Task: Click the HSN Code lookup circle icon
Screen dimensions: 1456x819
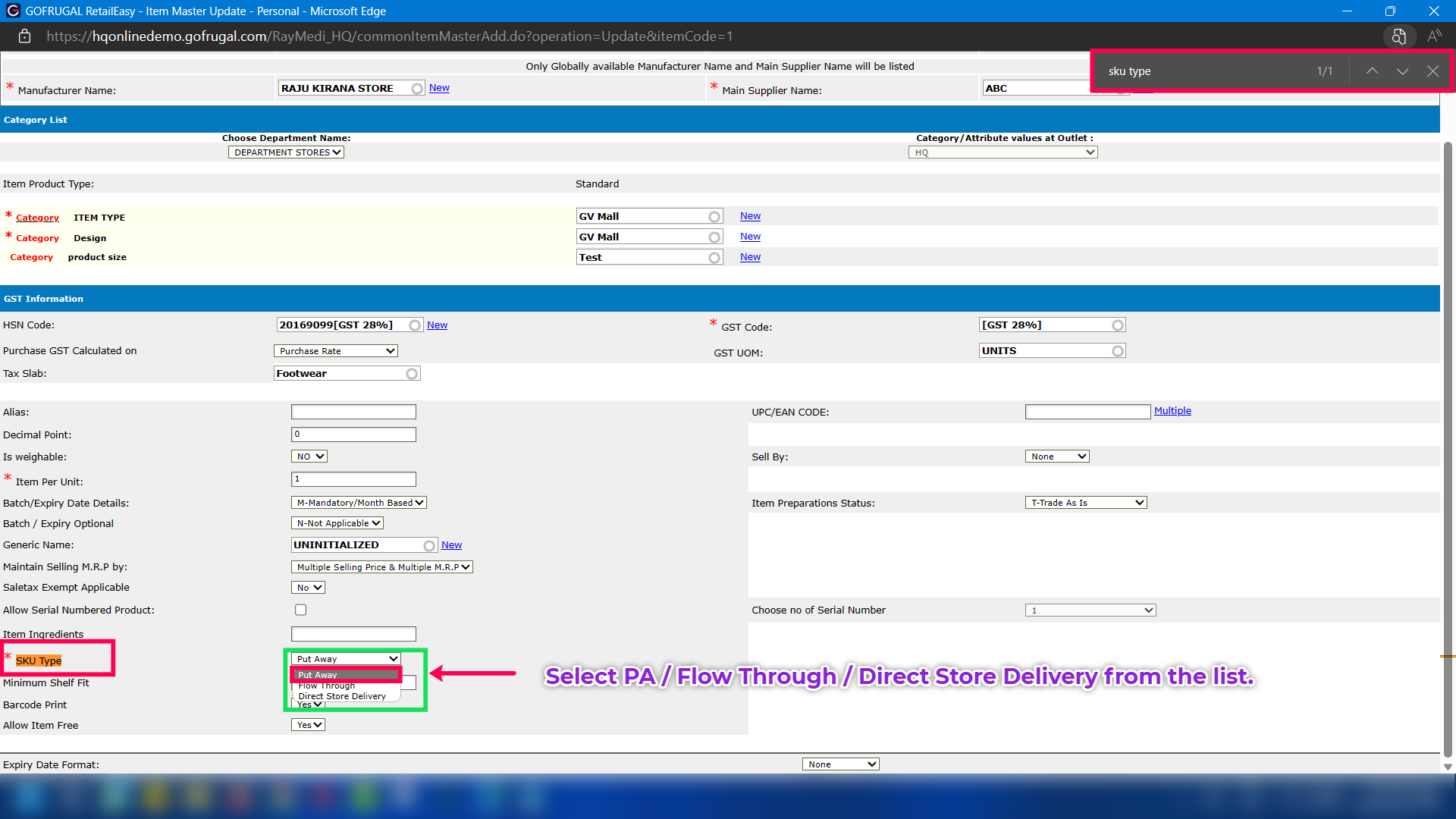Action: pyautogui.click(x=415, y=325)
